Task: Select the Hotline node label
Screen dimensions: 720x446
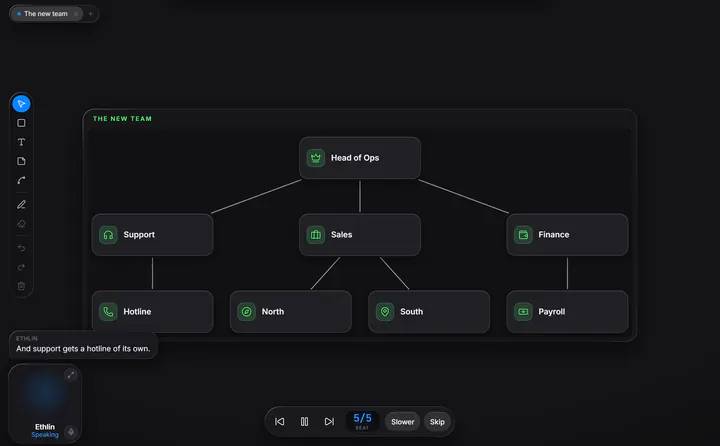Action: tap(137, 312)
